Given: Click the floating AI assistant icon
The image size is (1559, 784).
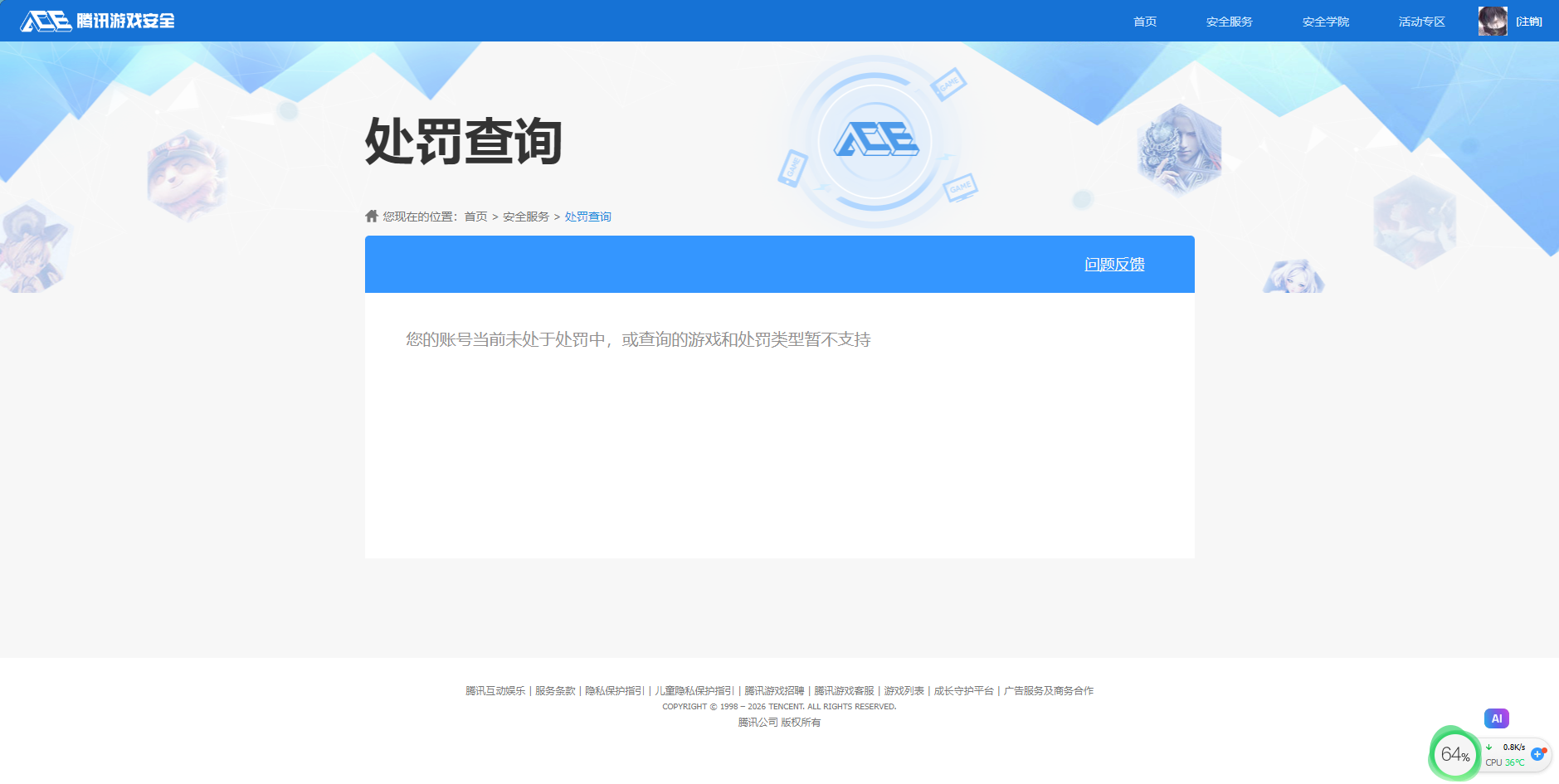Looking at the screenshot, I should (x=1497, y=718).
